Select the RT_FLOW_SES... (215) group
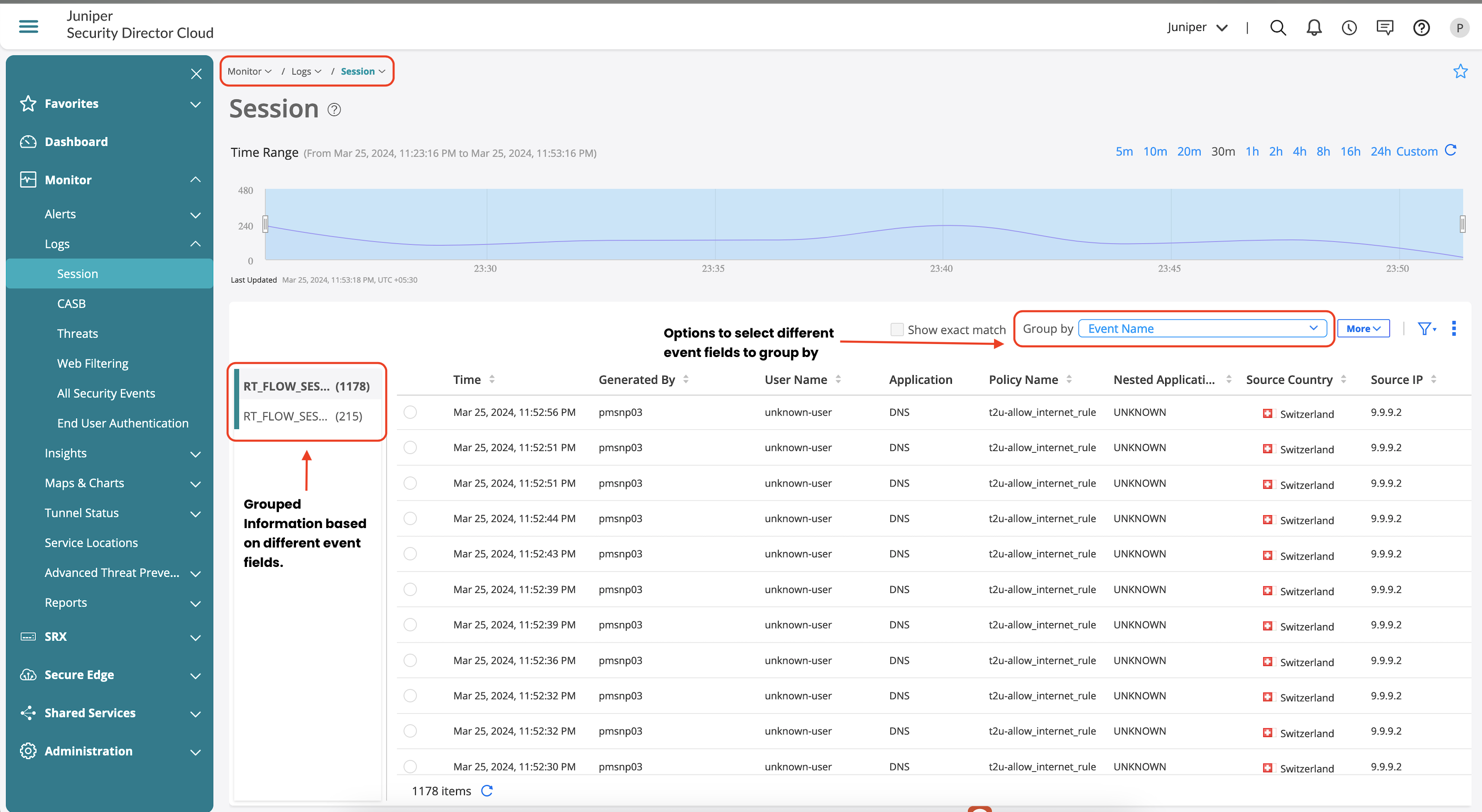Viewport: 1482px width, 812px height. click(x=303, y=416)
